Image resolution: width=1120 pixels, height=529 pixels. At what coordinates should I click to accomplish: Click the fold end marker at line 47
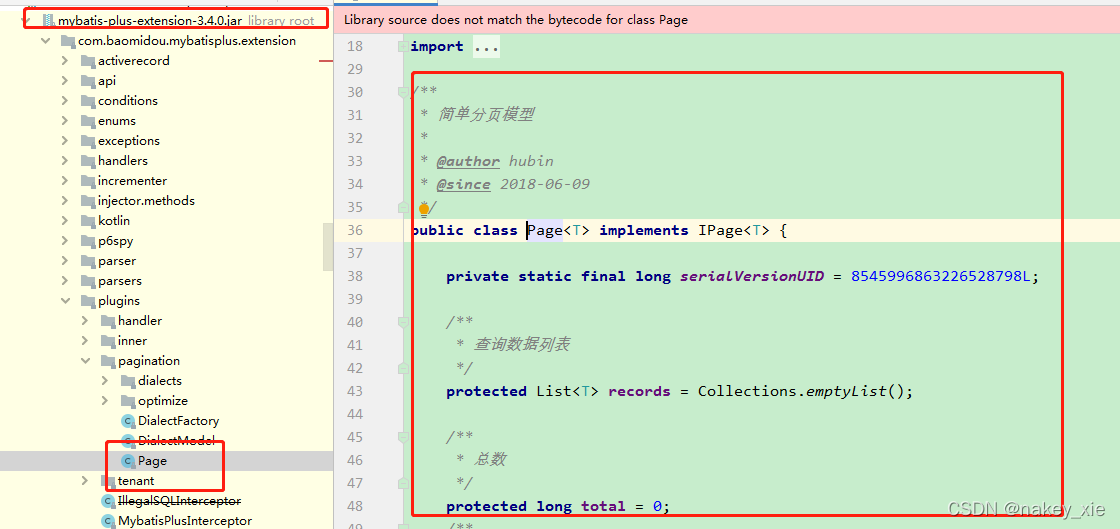(x=403, y=483)
